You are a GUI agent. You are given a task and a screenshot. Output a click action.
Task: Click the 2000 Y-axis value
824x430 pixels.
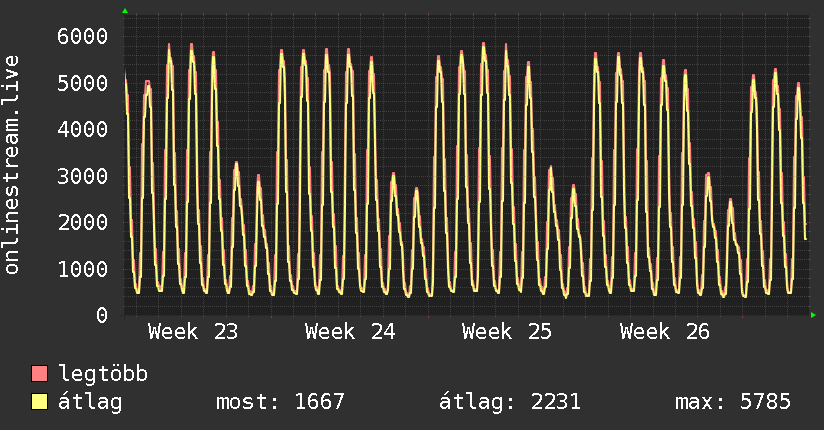tap(83, 222)
